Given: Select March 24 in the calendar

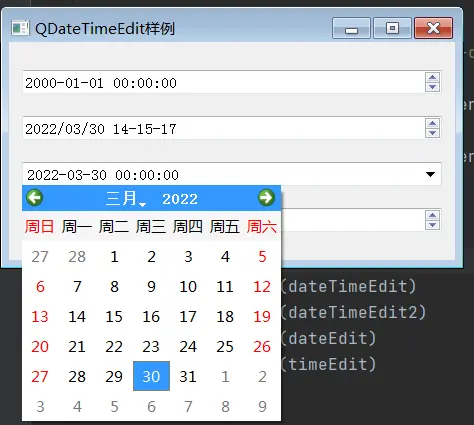Looking at the screenshot, I should 188,347.
